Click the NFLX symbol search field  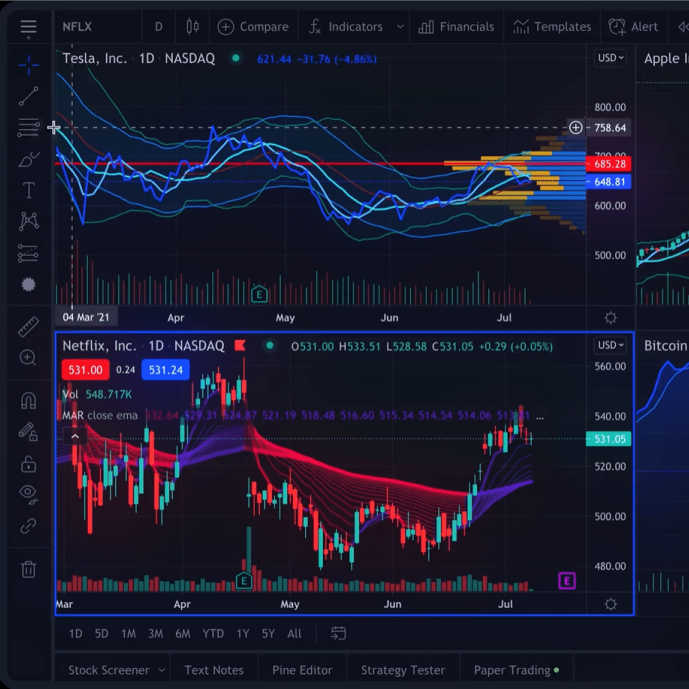[98, 27]
